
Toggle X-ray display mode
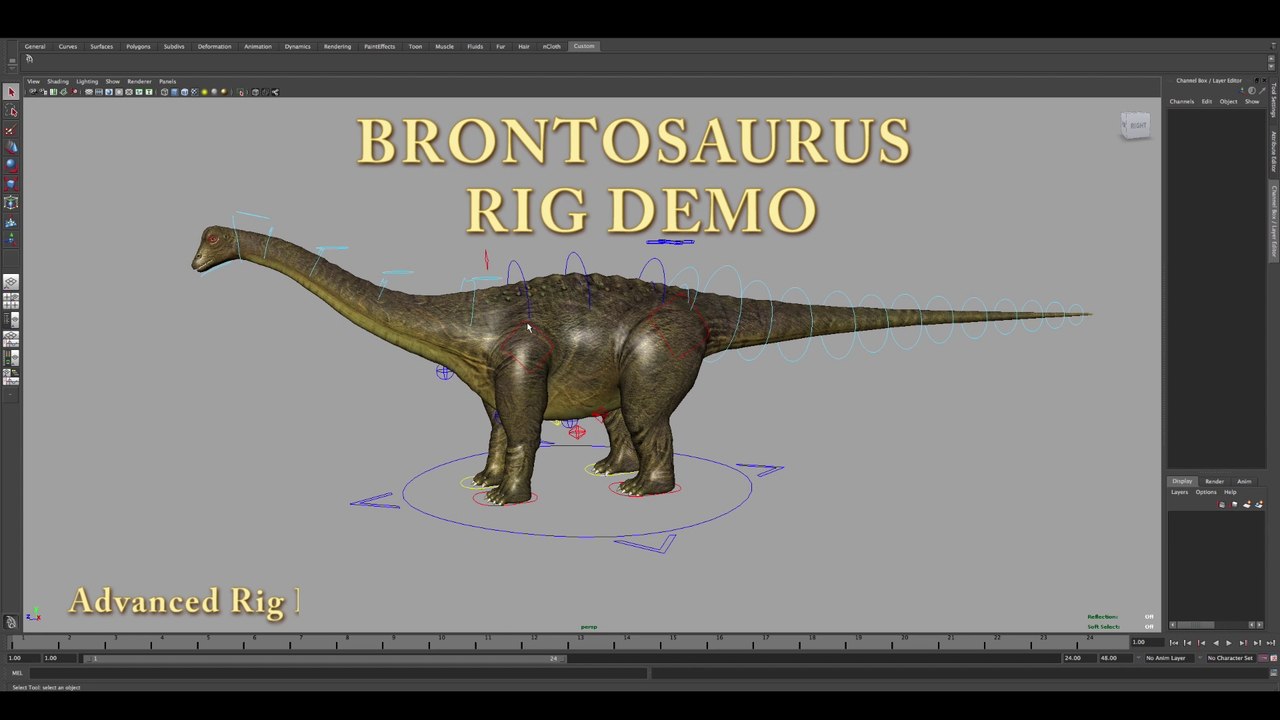(255, 92)
